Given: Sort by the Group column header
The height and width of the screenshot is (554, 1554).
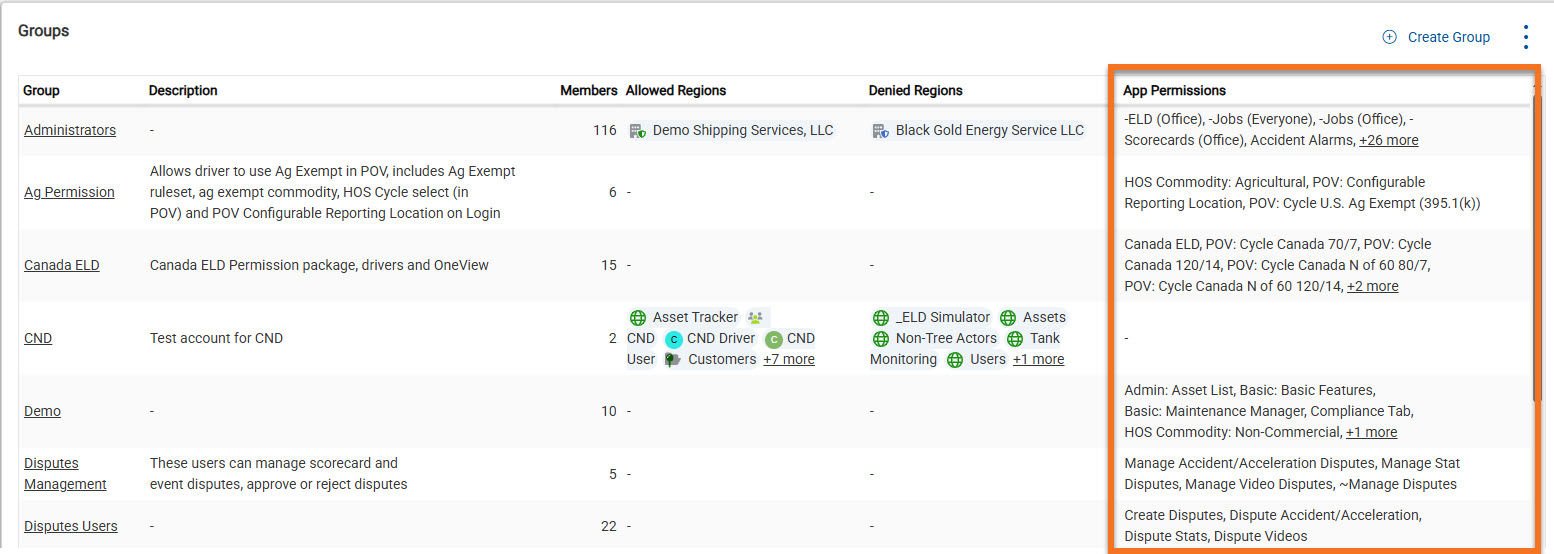Looking at the screenshot, I should pos(41,90).
